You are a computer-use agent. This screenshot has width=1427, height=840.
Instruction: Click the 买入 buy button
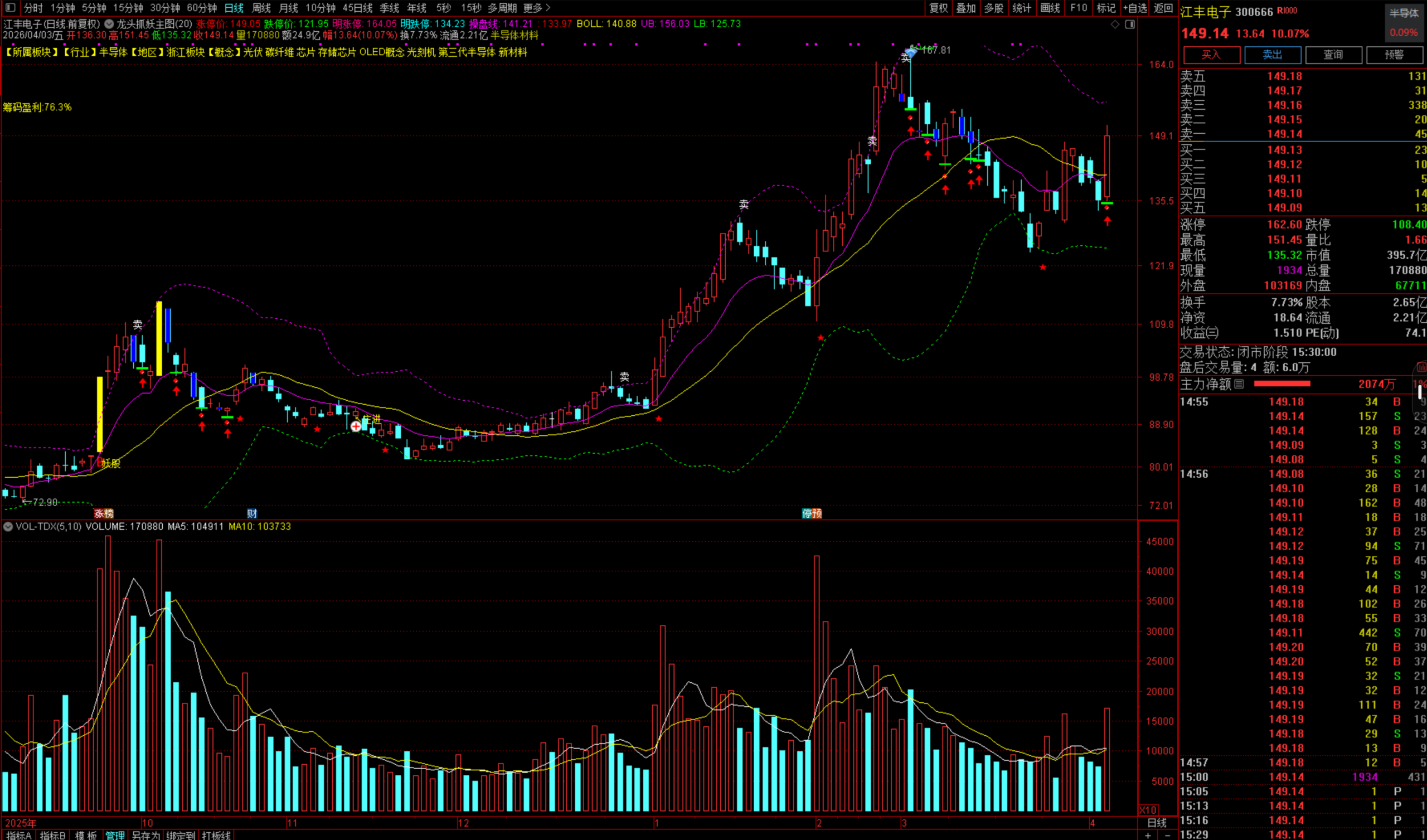tap(1211, 55)
